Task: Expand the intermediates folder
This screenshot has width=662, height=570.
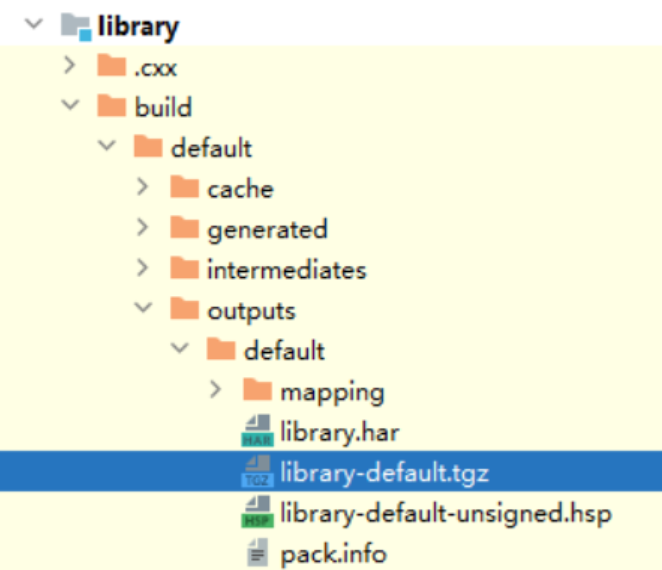Action: [142, 269]
